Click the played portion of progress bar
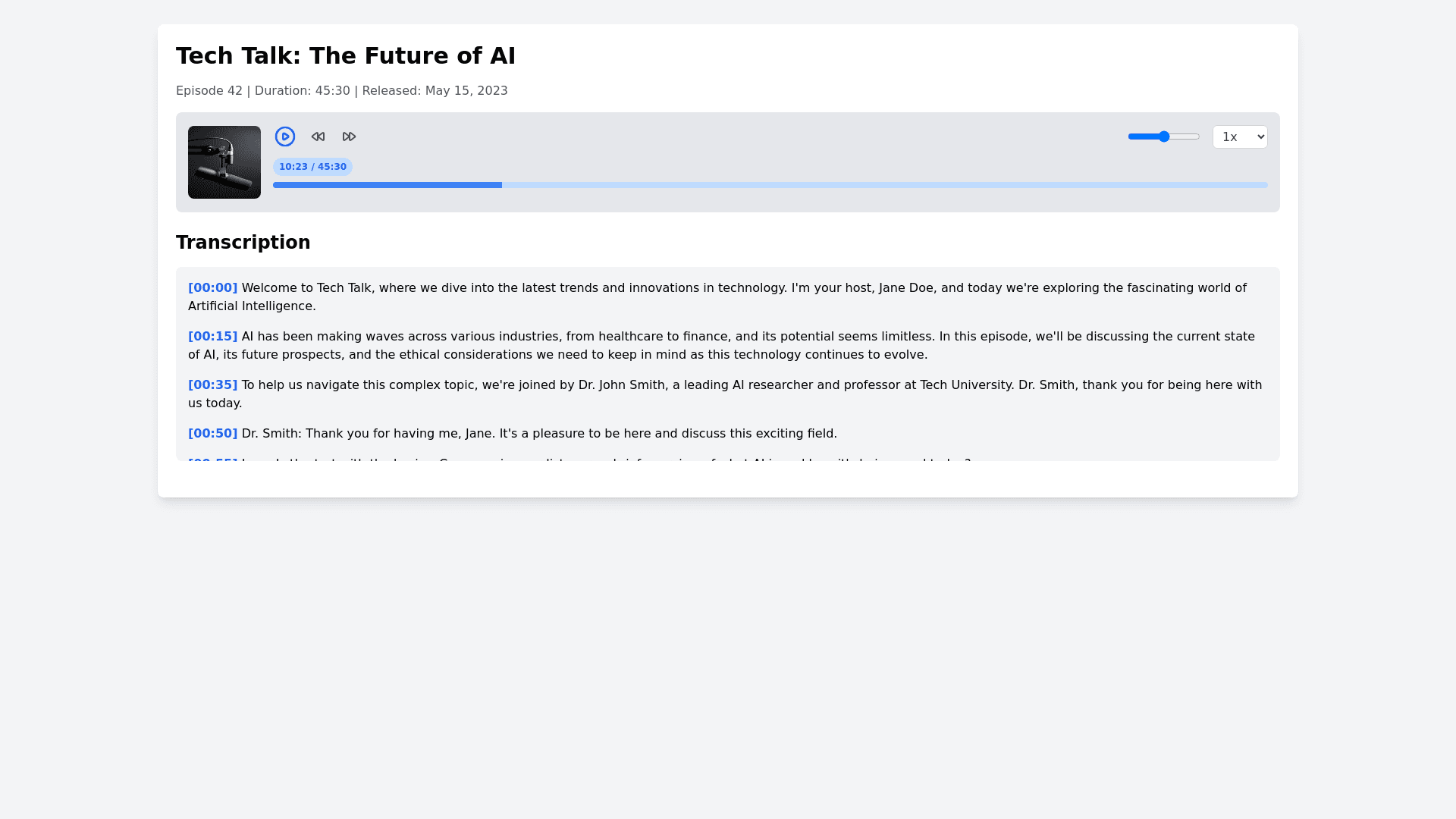The width and height of the screenshot is (1456, 819). pyautogui.click(x=387, y=185)
